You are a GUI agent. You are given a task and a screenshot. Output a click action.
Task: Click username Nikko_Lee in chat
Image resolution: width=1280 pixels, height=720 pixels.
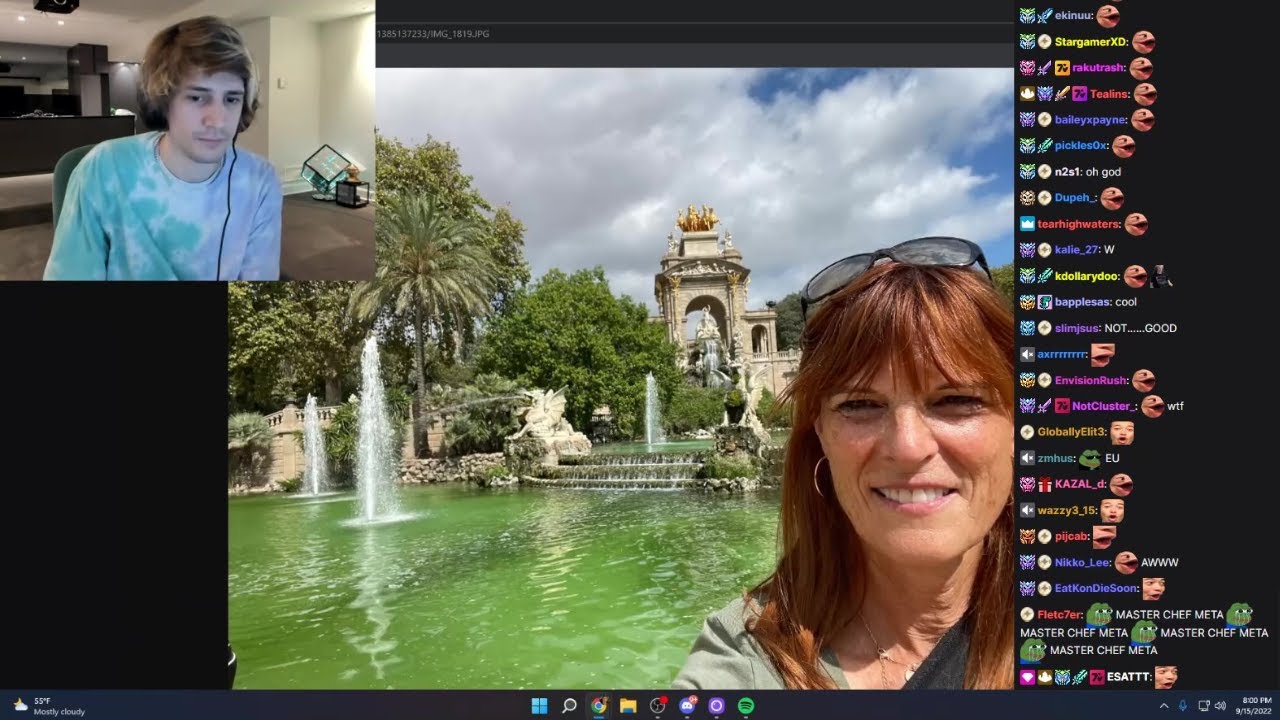point(1082,562)
